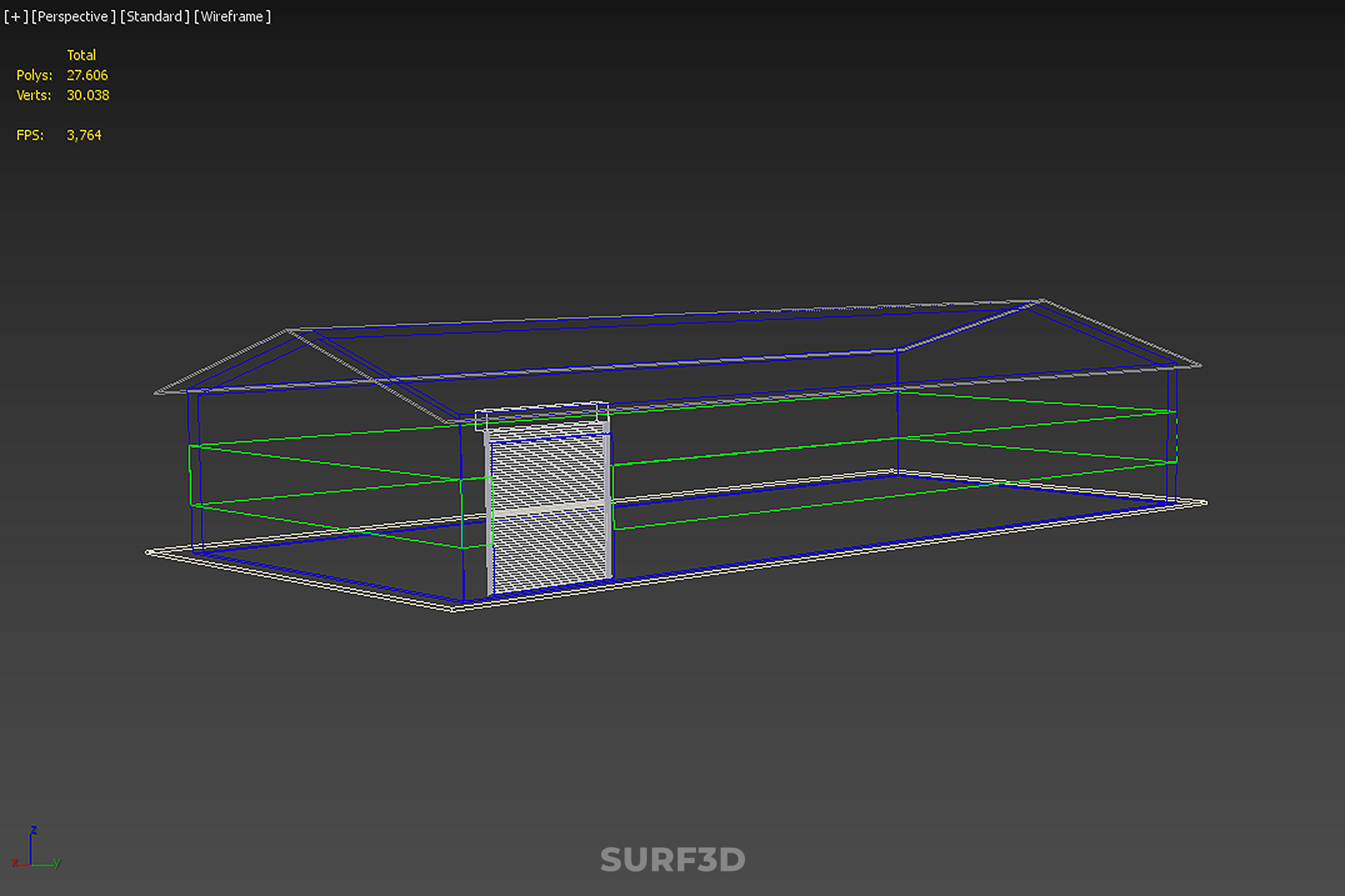Open the Wireframe shading mode dropdown
Image resolution: width=1345 pixels, height=896 pixels.
coord(232,16)
